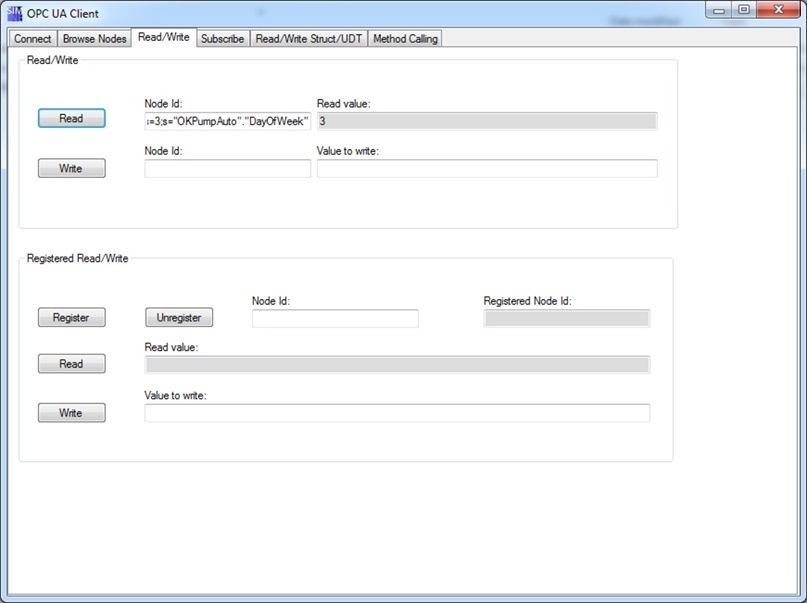The image size is (807, 603).
Task: Open the Browse Nodes tab
Action: (x=94, y=39)
